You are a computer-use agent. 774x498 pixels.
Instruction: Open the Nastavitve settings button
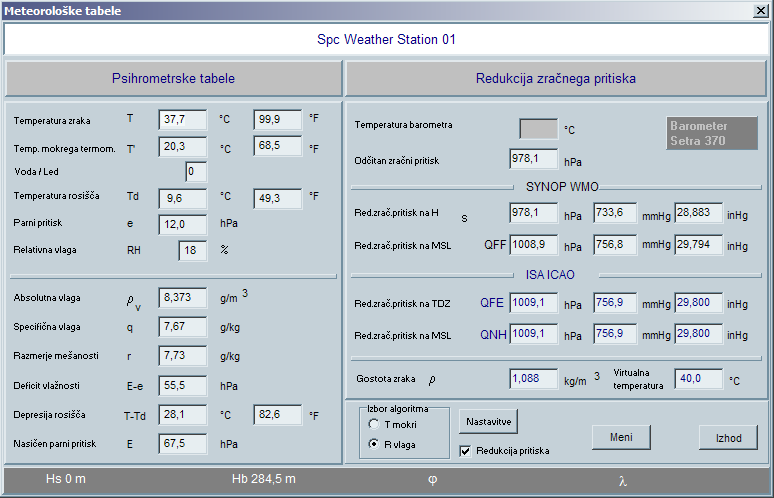click(488, 421)
